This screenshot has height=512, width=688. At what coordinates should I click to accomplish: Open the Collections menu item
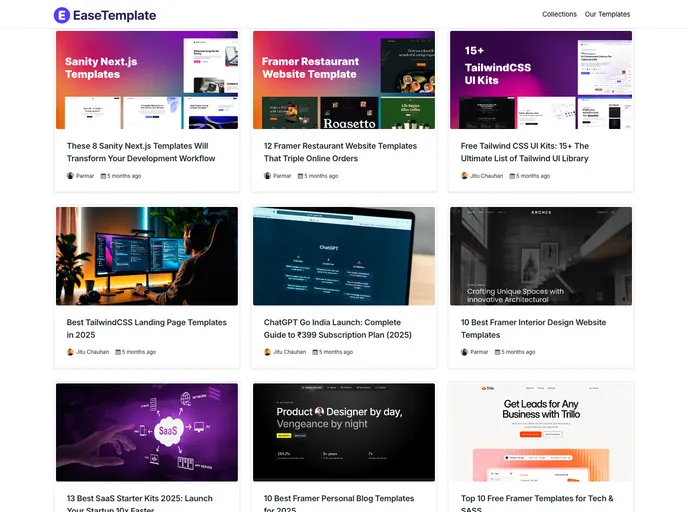click(x=559, y=14)
